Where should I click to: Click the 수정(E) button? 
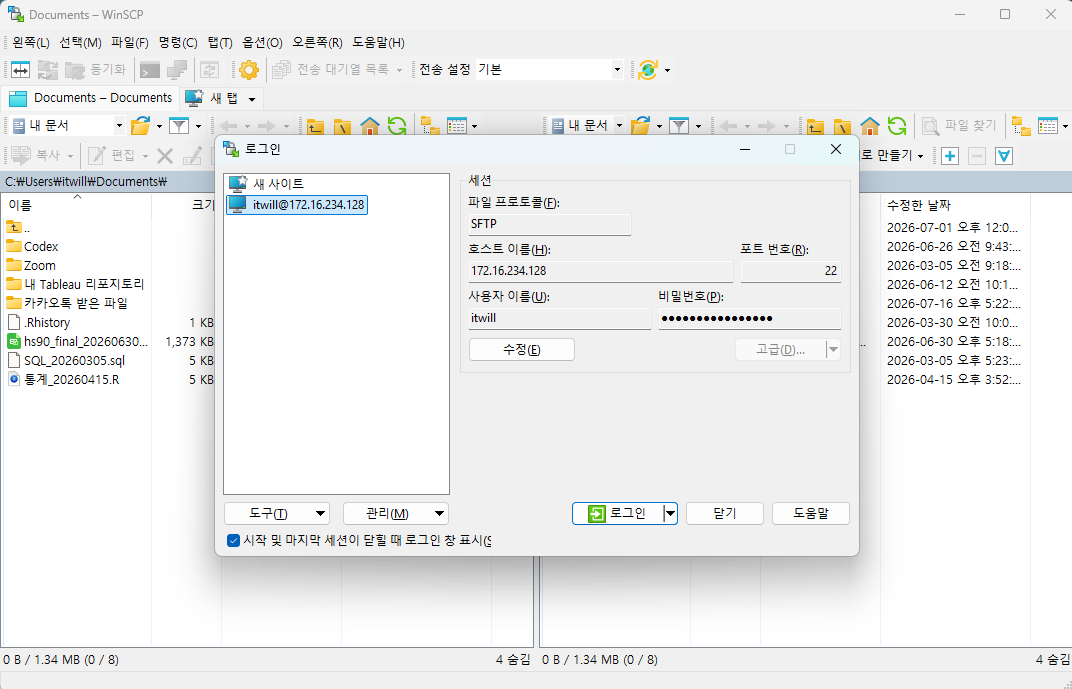click(x=522, y=349)
